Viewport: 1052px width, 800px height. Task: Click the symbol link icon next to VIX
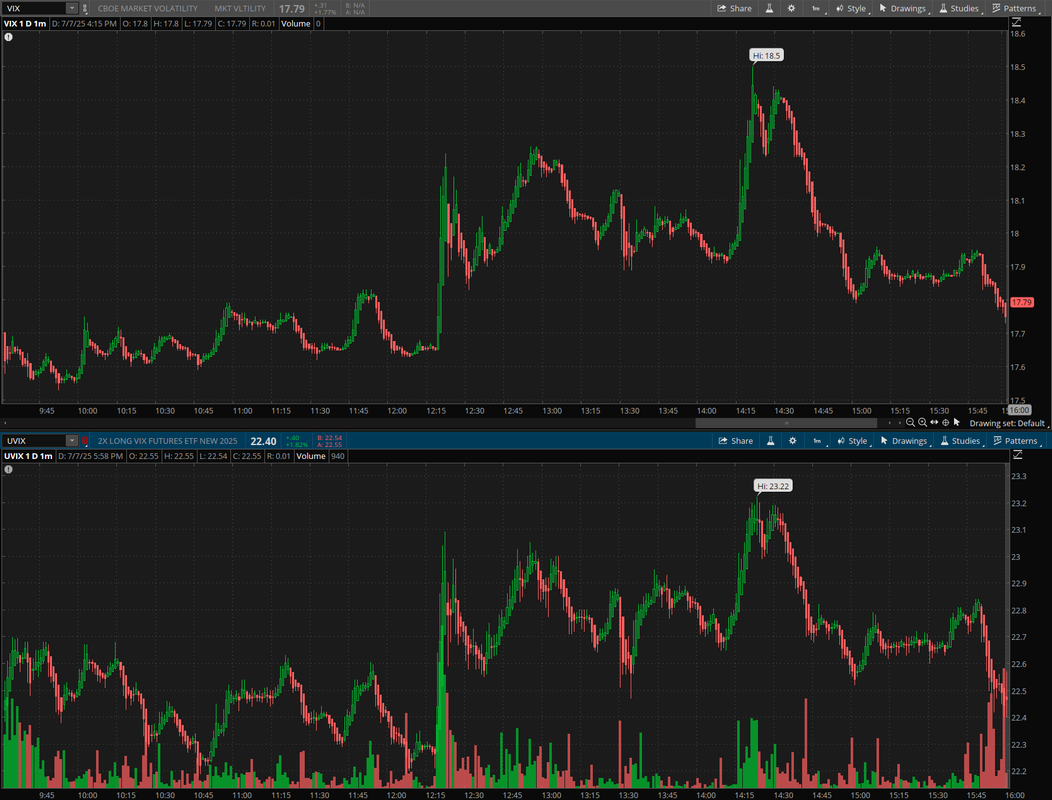[85, 8]
